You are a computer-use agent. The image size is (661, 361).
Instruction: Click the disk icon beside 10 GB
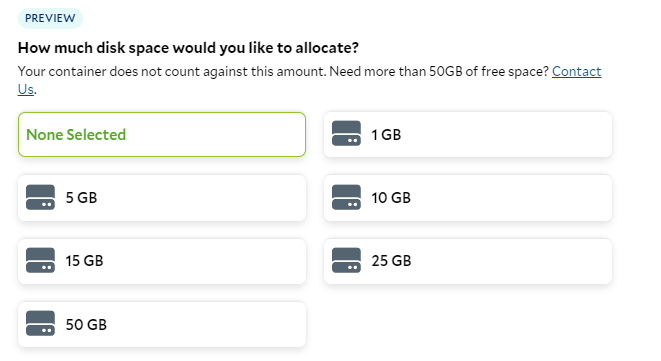pos(346,197)
